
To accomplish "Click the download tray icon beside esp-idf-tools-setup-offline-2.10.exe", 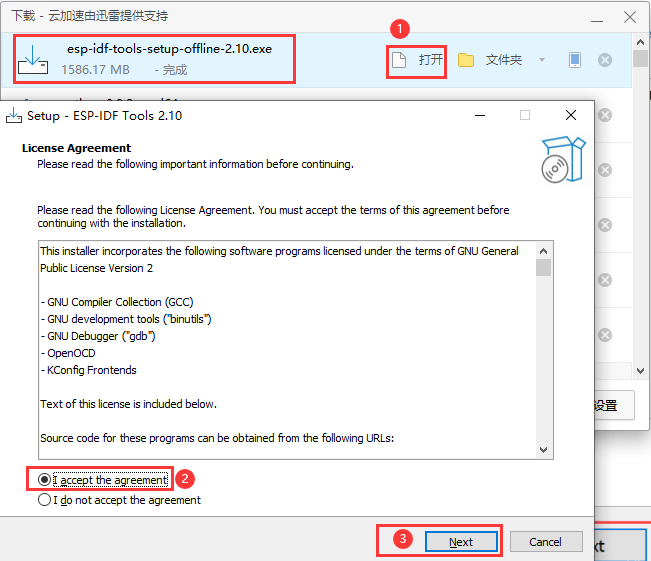I will click(x=33, y=60).
